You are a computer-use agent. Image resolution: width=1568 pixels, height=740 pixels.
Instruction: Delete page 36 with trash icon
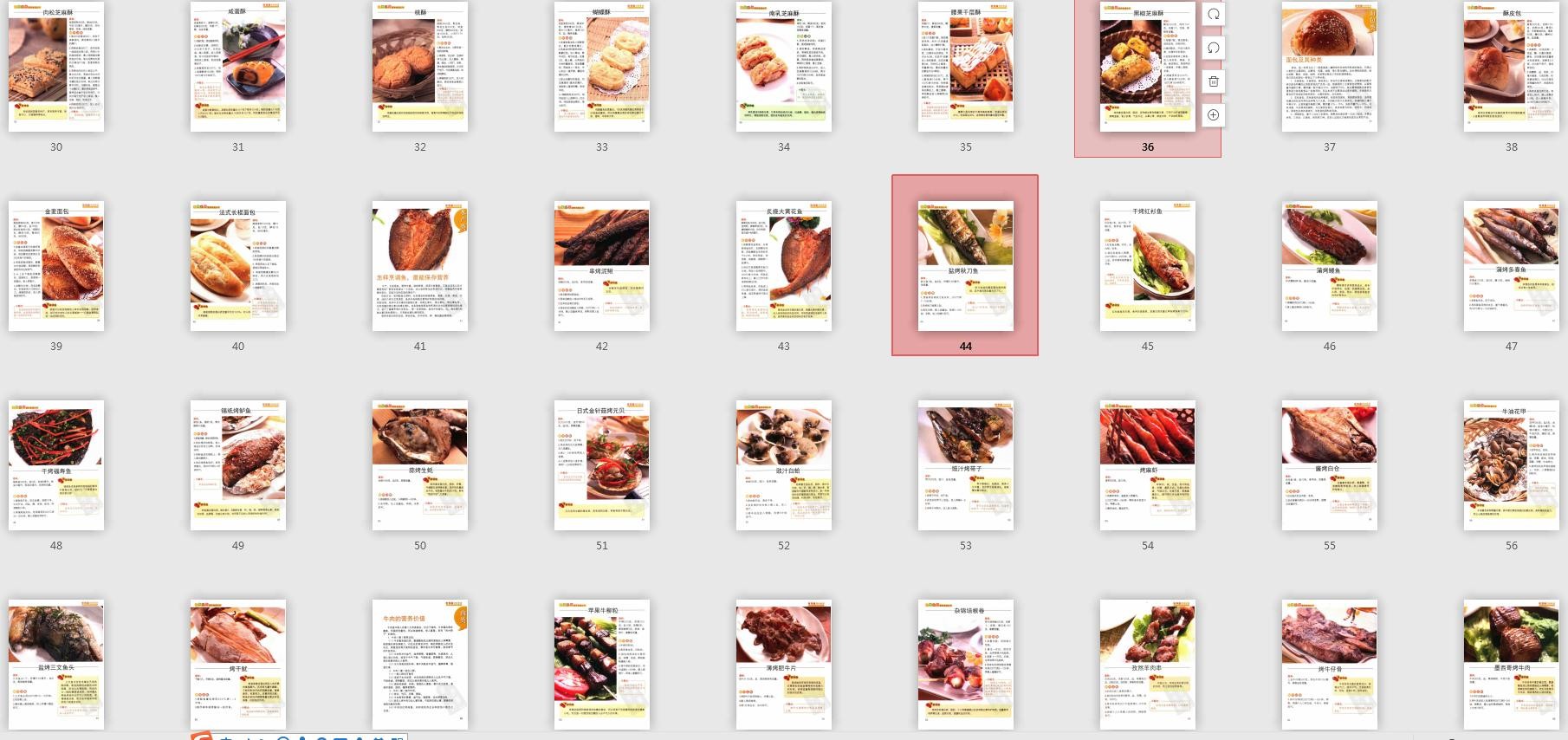(1214, 81)
